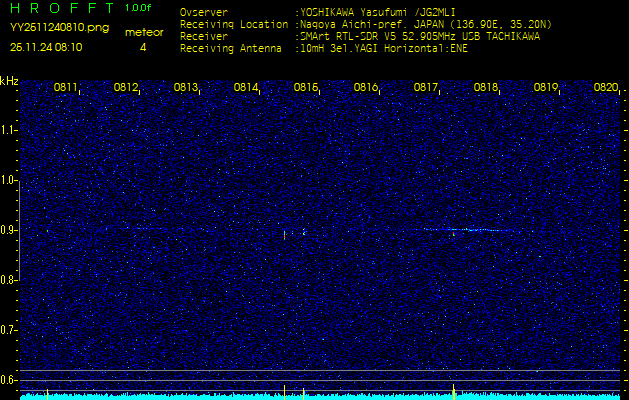Viewport: 629px width, 400px height.
Task: Click the yellow bottom spike under 0818
Action: [x=454, y=389]
